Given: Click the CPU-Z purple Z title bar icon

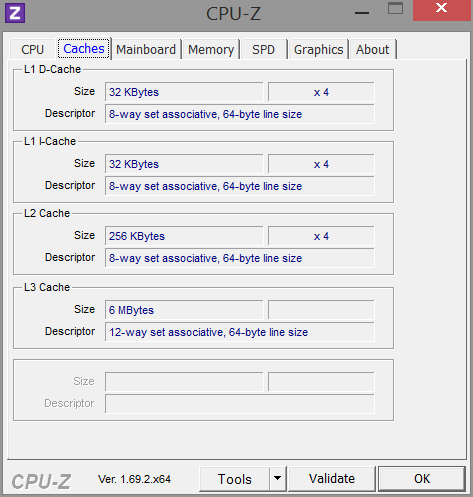Looking at the screenshot, I should click(x=15, y=13).
